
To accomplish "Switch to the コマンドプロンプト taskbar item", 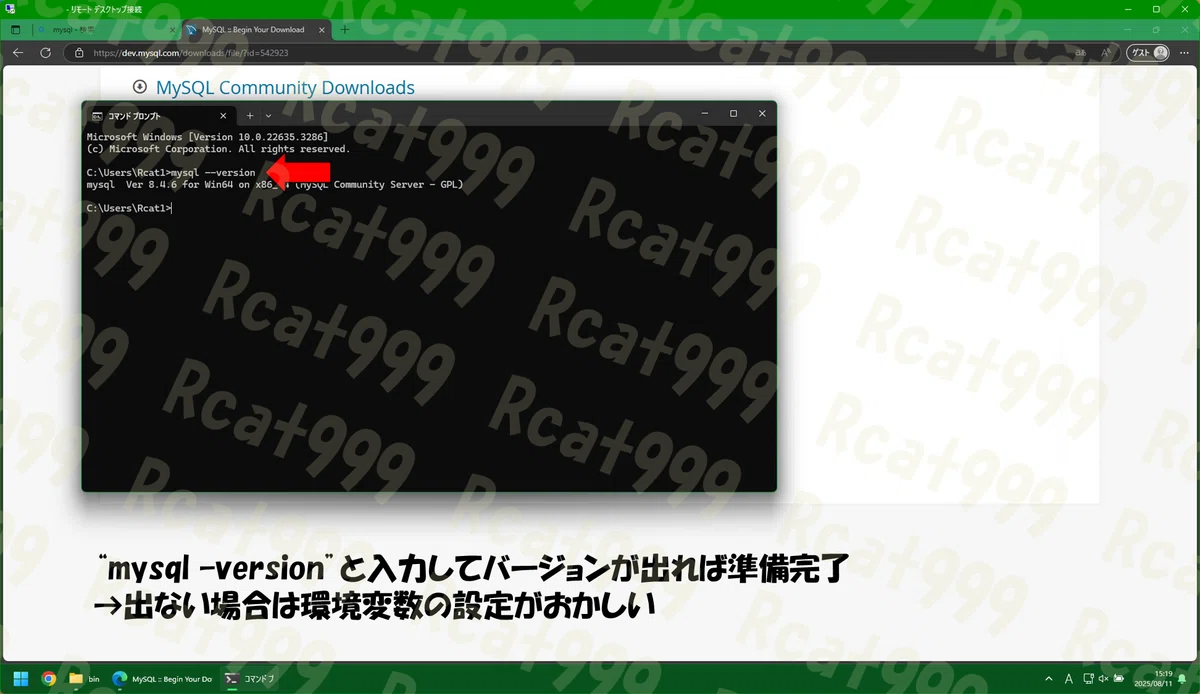I will click(x=251, y=678).
